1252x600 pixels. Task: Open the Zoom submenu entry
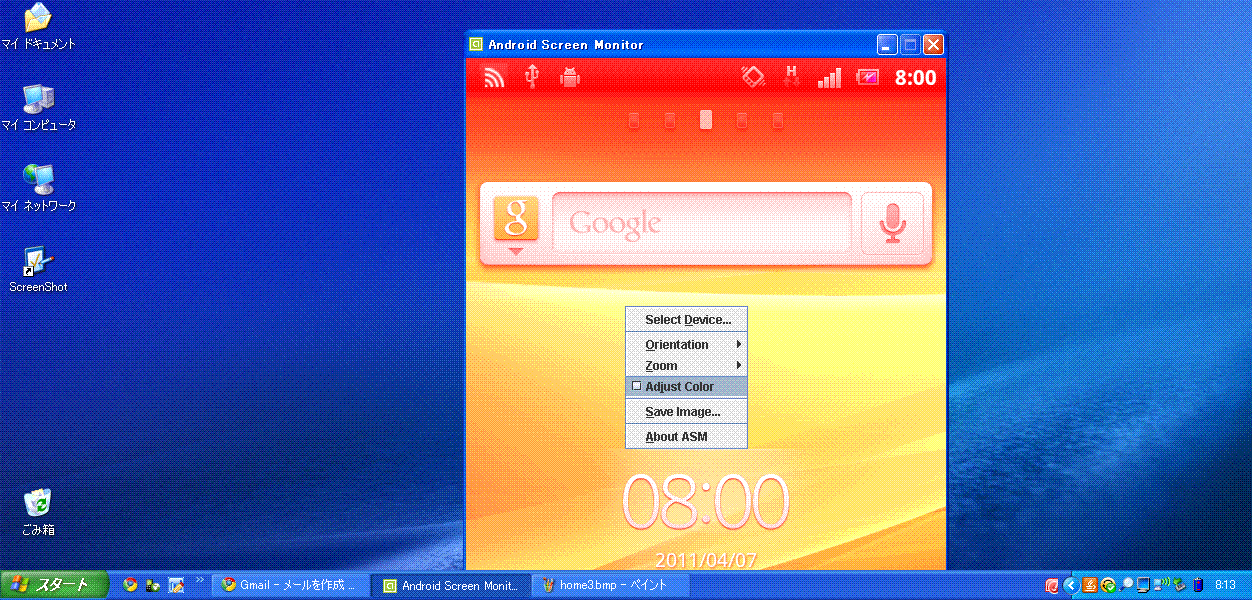(686, 366)
